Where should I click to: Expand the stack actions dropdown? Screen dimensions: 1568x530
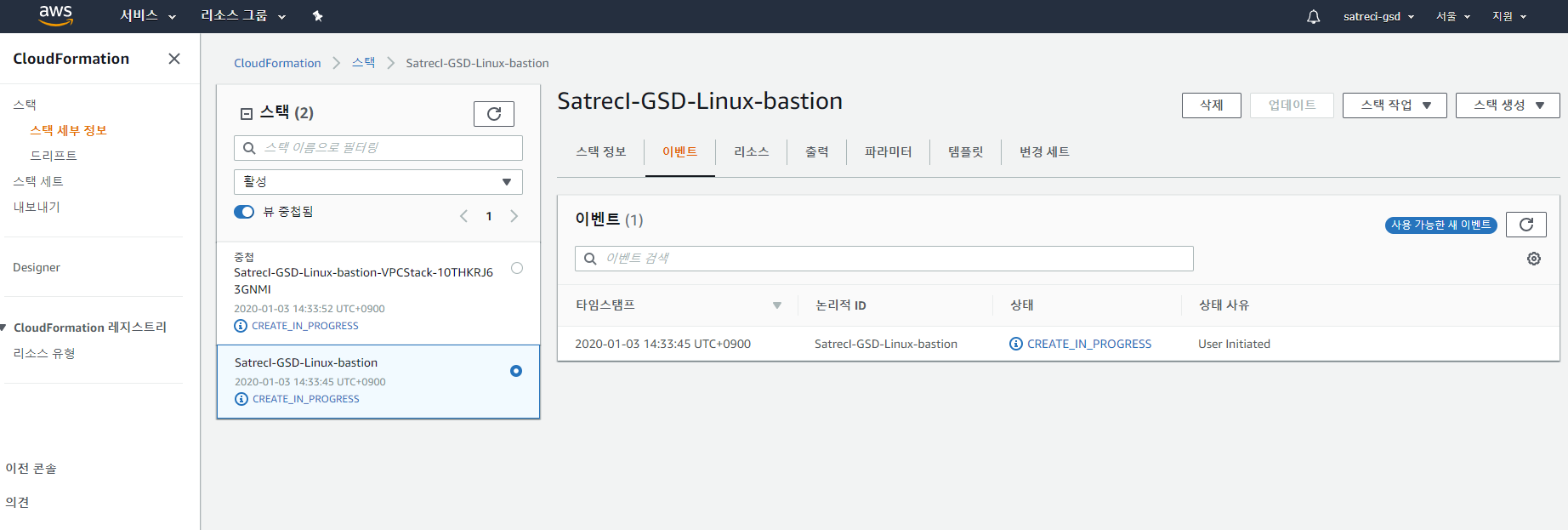click(1394, 105)
